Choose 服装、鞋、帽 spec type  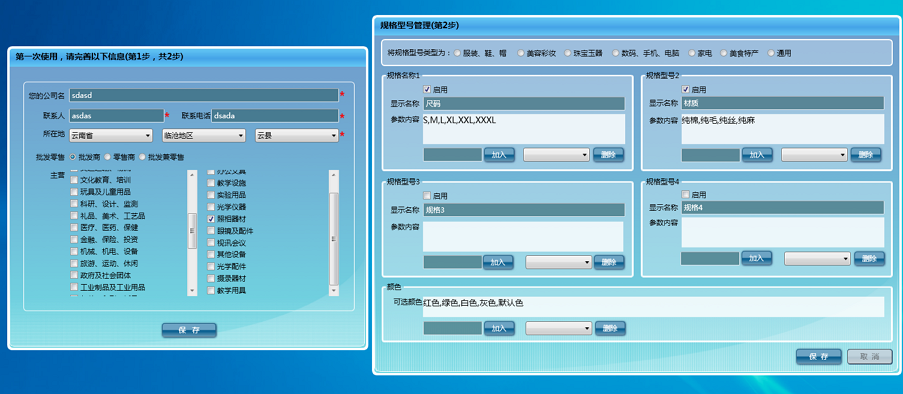pyautogui.click(x=457, y=53)
